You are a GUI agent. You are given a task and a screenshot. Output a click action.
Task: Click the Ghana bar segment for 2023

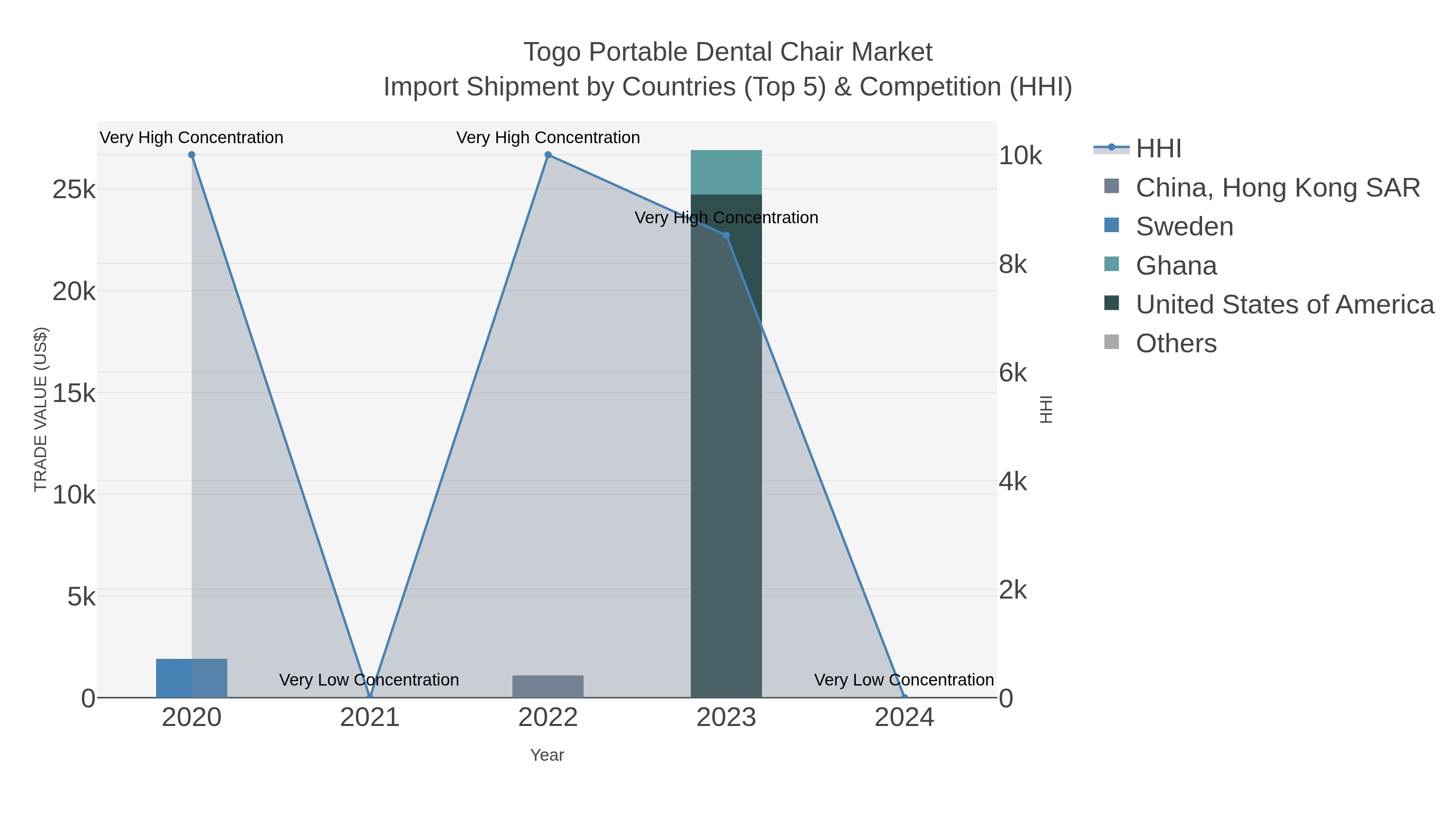pyautogui.click(x=726, y=172)
